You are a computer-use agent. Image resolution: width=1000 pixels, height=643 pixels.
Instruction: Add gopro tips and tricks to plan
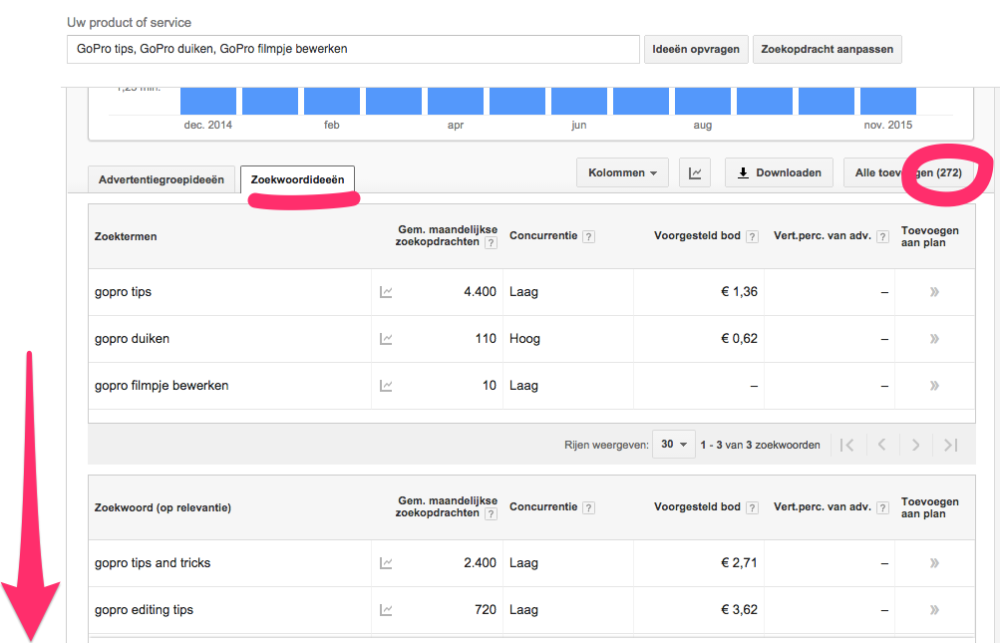pos(934,563)
